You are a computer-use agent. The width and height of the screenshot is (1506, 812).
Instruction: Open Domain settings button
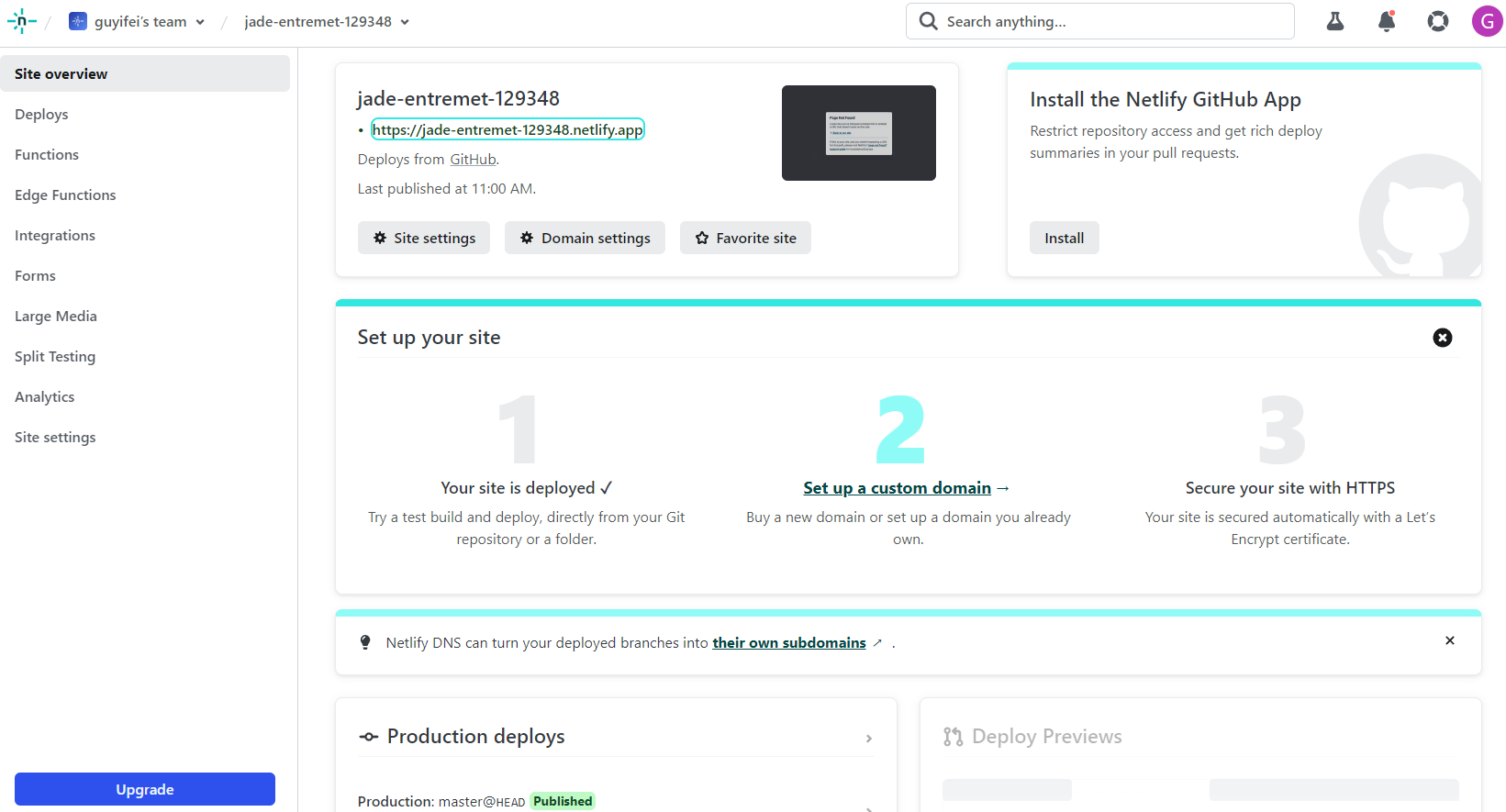coord(585,238)
